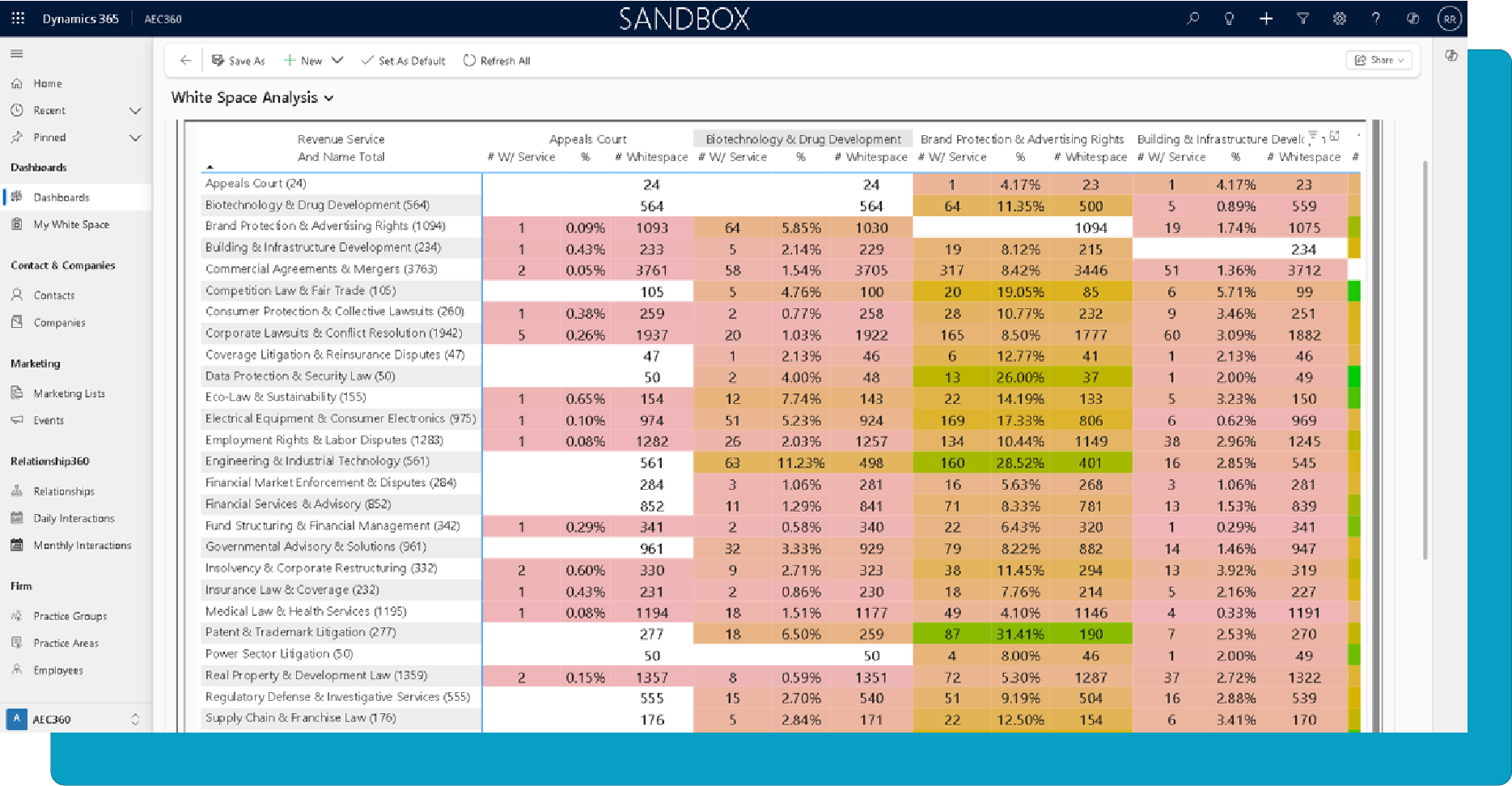Click the green 28.52% Engineering heatmap cell

[1020, 463]
